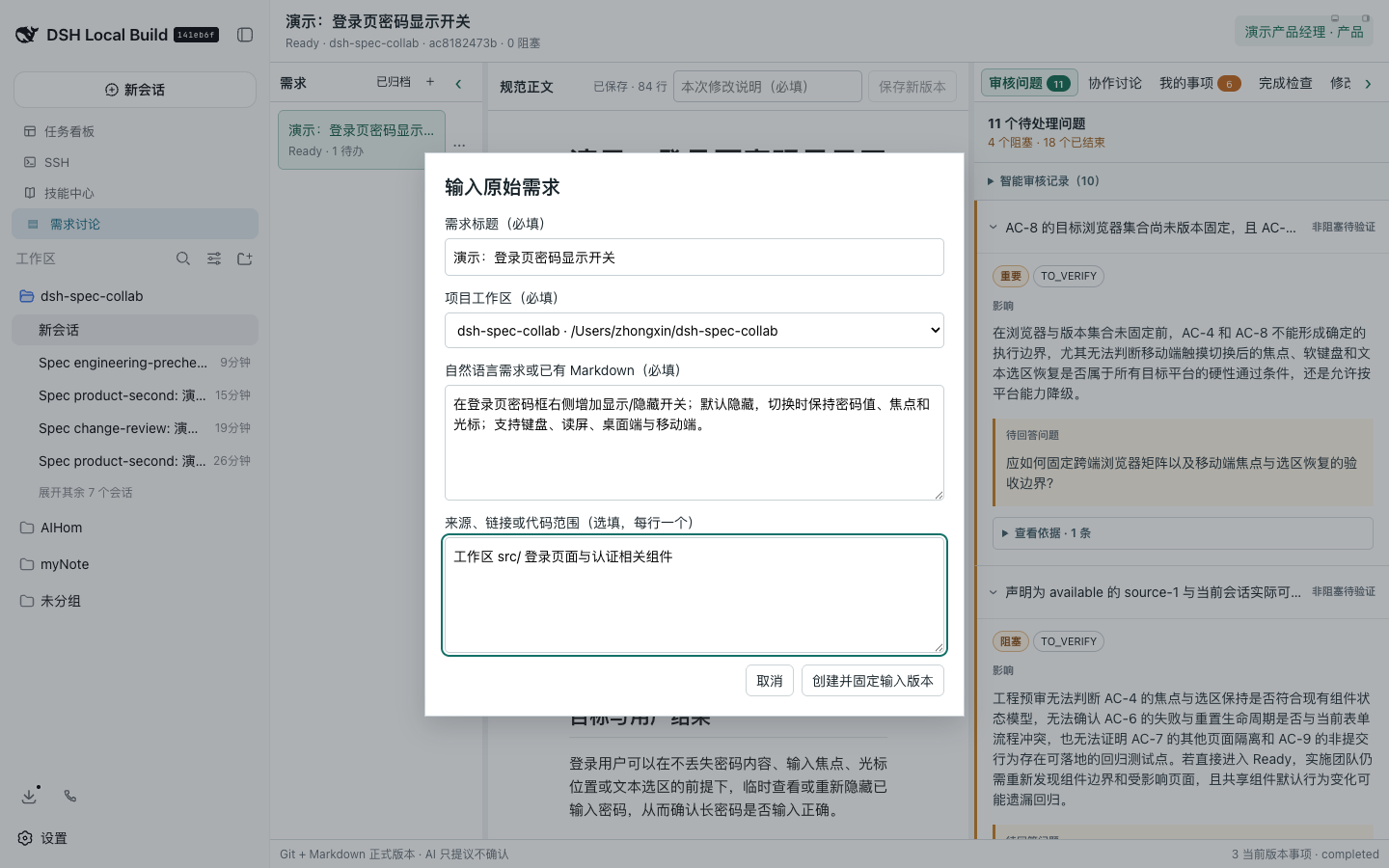Select the 演示：登录页密码显示... requirement card
Image resolution: width=1389 pixels, height=868 pixels.
362,140
